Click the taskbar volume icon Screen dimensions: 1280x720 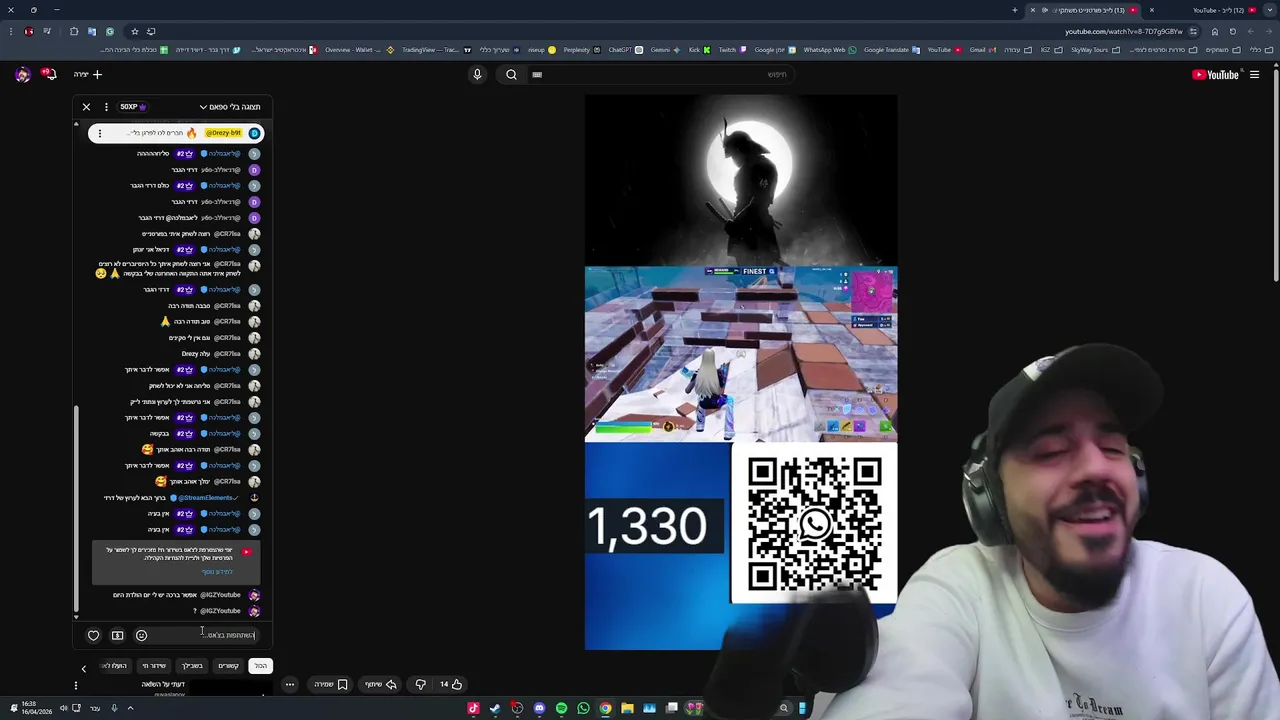(63, 708)
